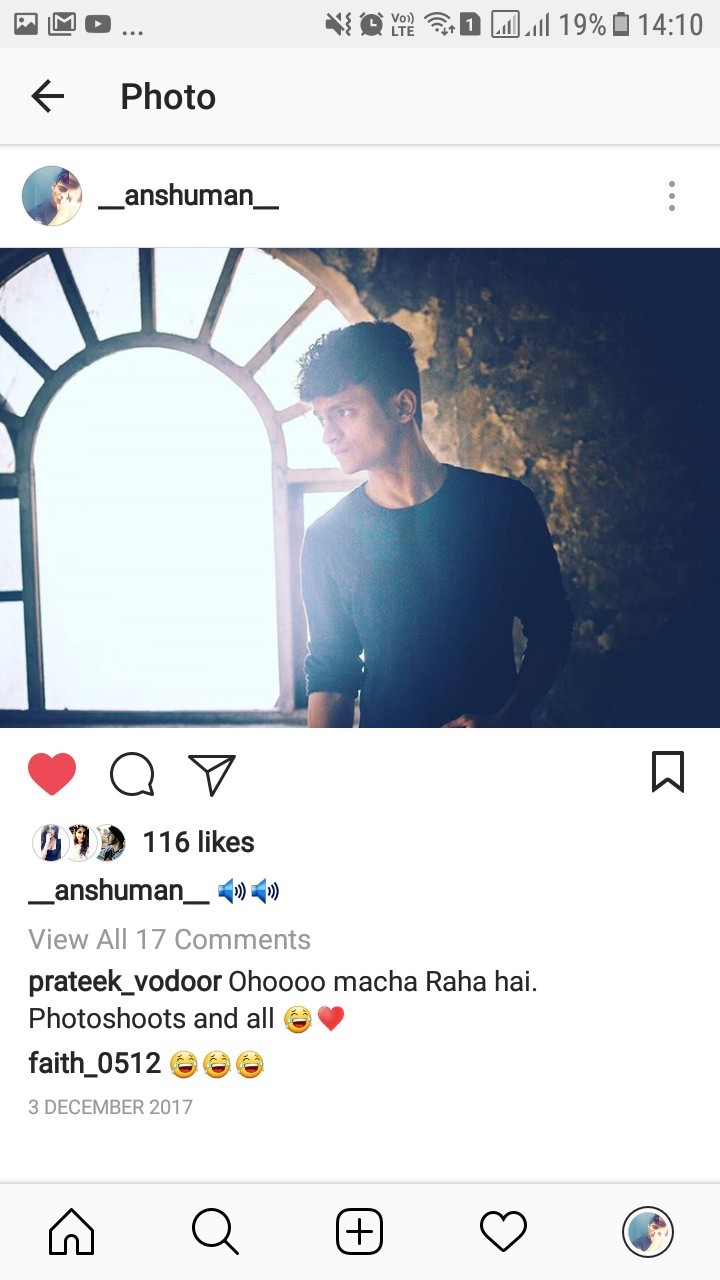The image size is (720, 1280).
Task: Tap the posted photo of the man
Action: pyautogui.click(x=360, y=488)
